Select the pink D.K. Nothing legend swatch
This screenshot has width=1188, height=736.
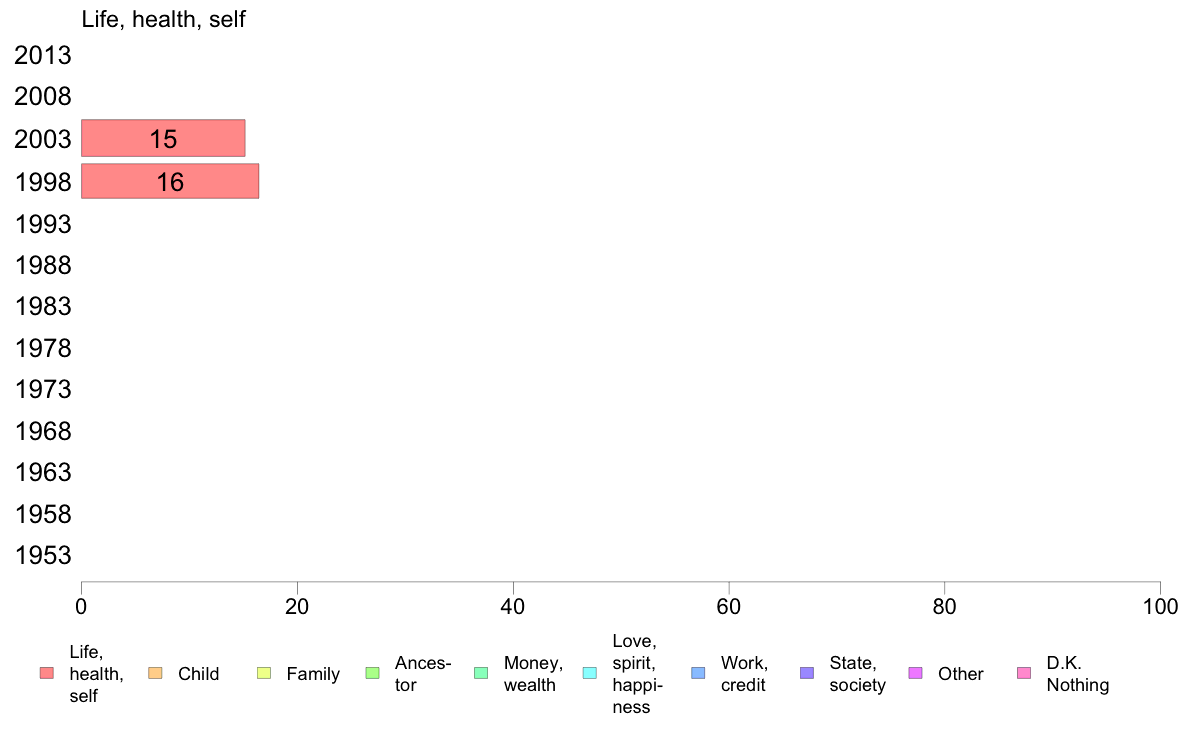click(x=1024, y=673)
